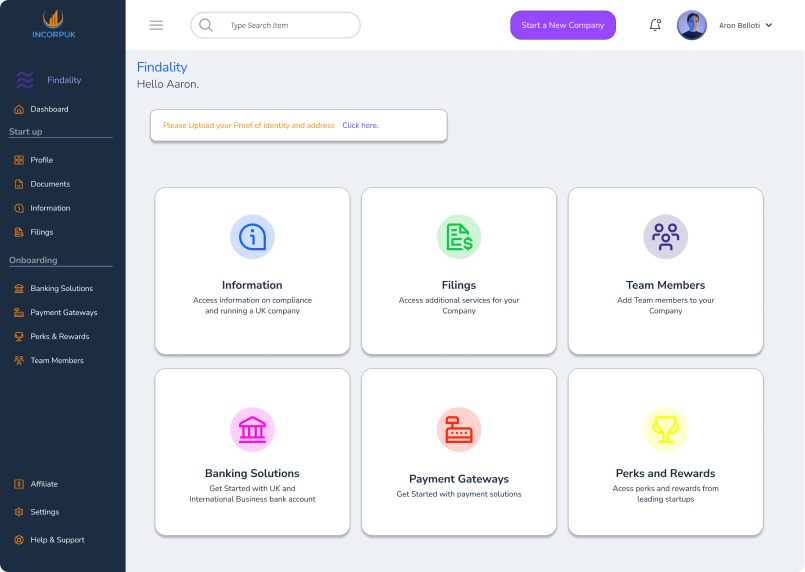This screenshot has width=805, height=572.
Task: Open the hamburger menu icon
Action: tap(156, 25)
